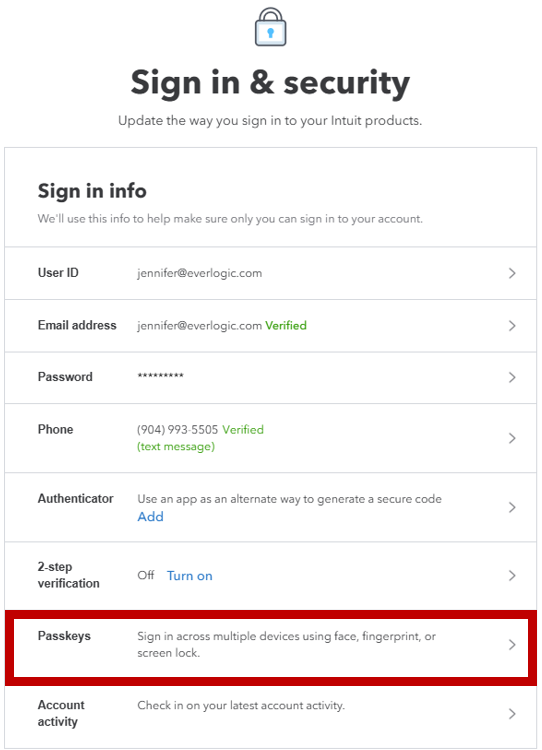Open the User ID row chevron
The height and width of the screenshot is (750, 542).
coord(512,273)
